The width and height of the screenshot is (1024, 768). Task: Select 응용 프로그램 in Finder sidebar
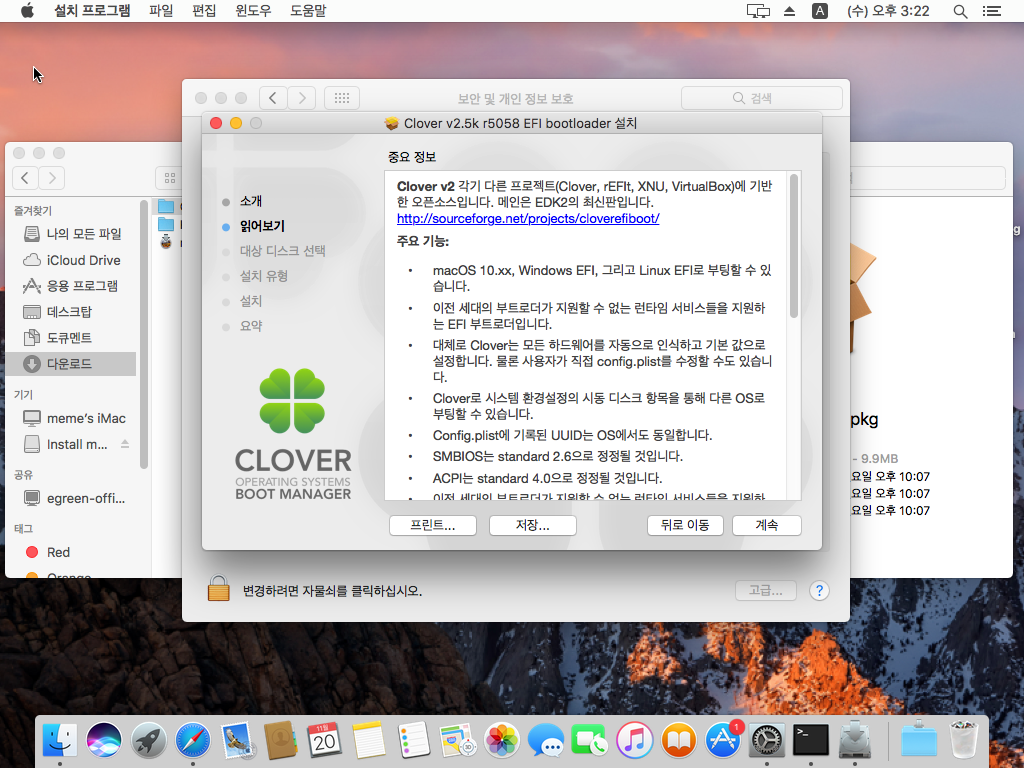(72, 286)
